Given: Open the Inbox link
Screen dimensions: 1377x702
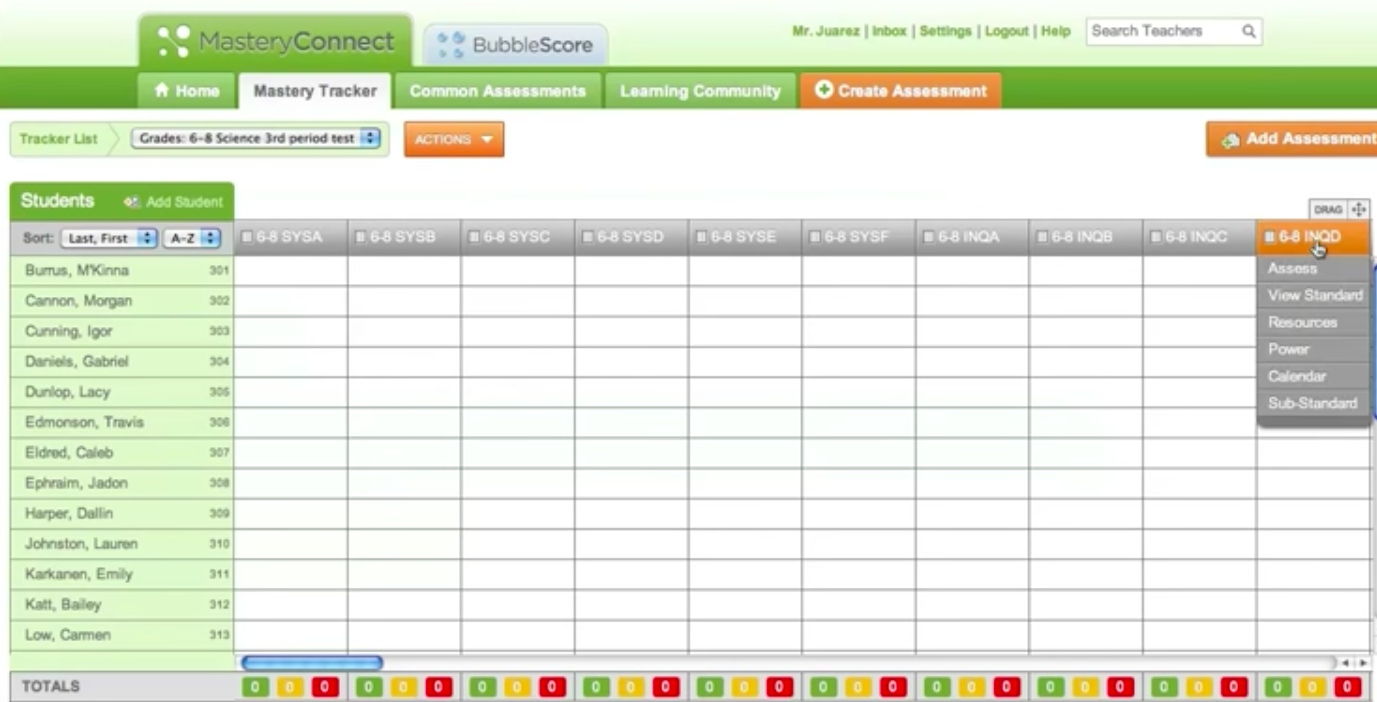Looking at the screenshot, I should coord(889,31).
